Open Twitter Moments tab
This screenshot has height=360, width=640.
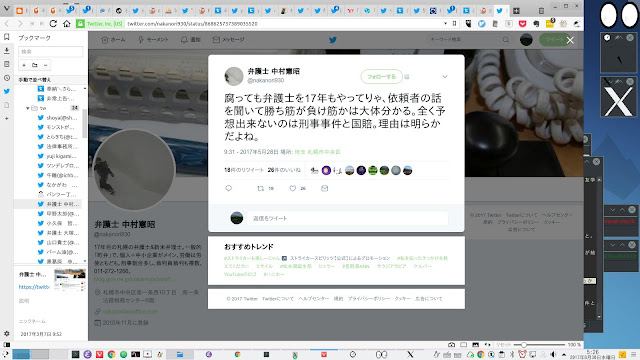coord(153,40)
